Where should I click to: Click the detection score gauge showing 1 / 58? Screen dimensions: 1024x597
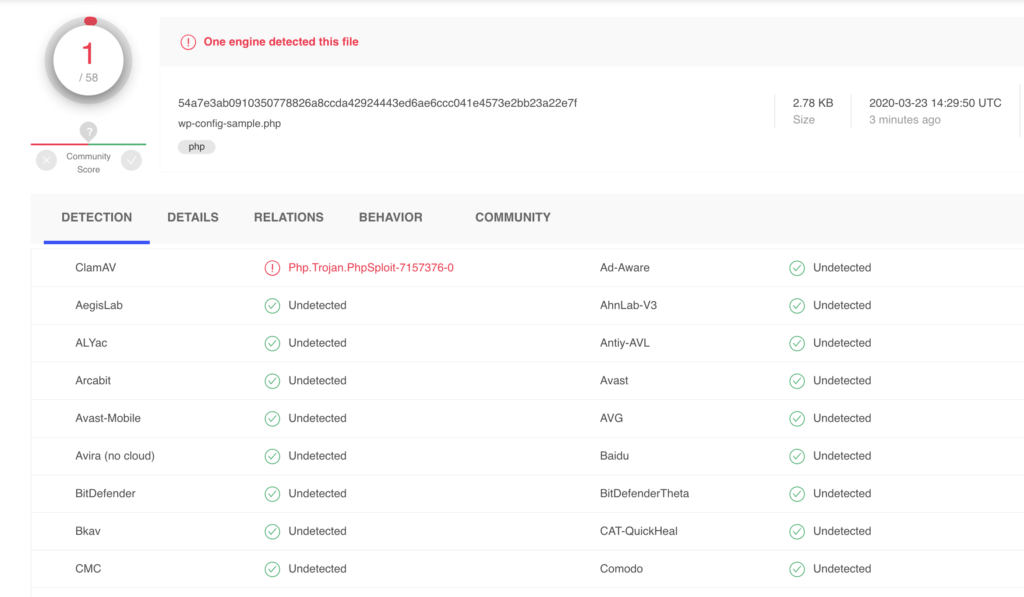[x=88, y=61]
